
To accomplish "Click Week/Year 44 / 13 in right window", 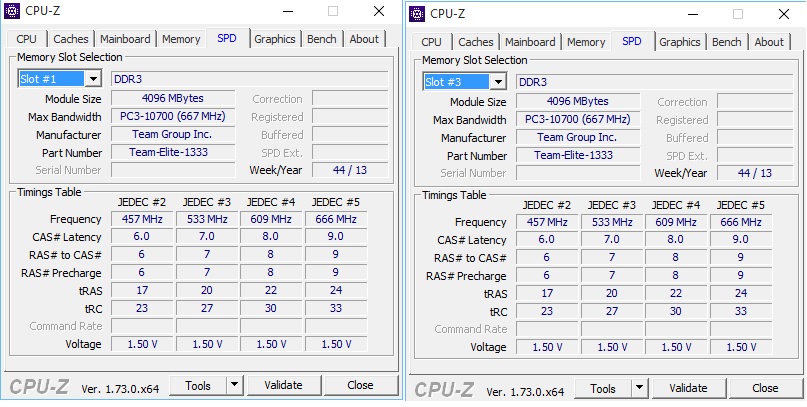I will tap(755, 173).
